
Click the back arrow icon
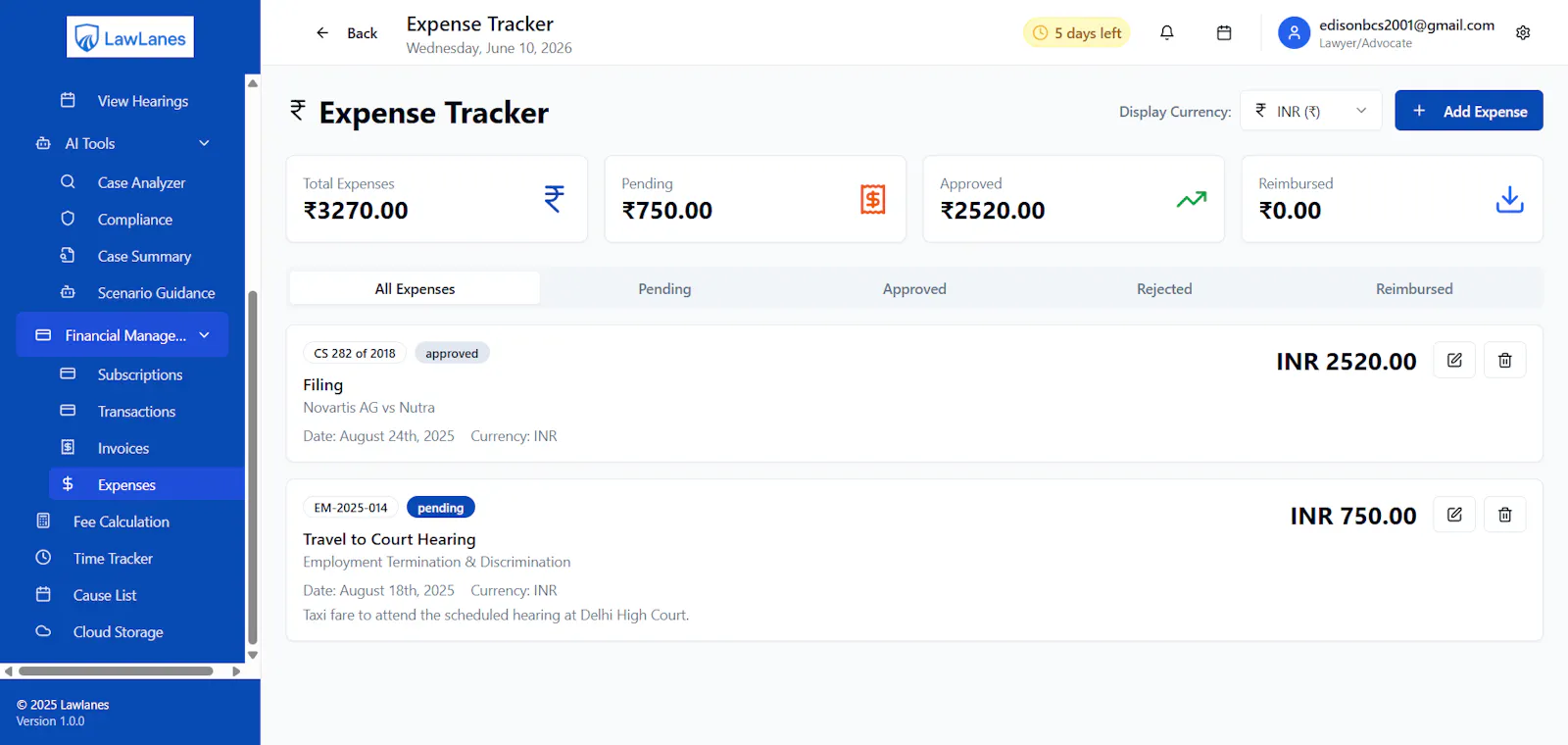pyautogui.click(x=322, y=32)
